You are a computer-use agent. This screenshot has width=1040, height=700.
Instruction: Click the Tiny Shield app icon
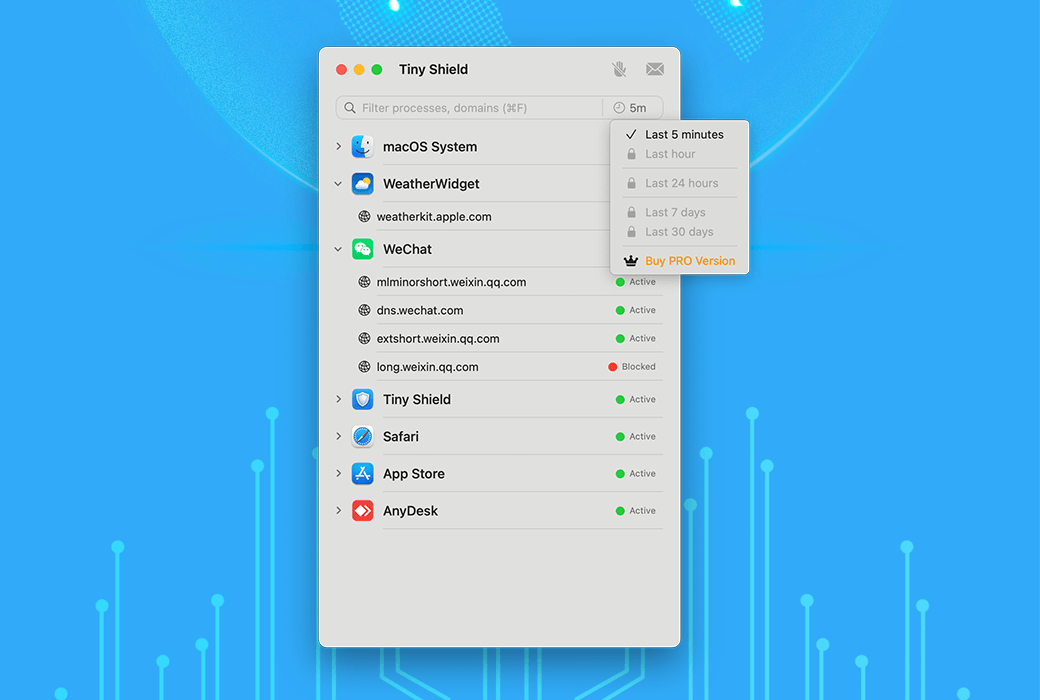(363, 399)
